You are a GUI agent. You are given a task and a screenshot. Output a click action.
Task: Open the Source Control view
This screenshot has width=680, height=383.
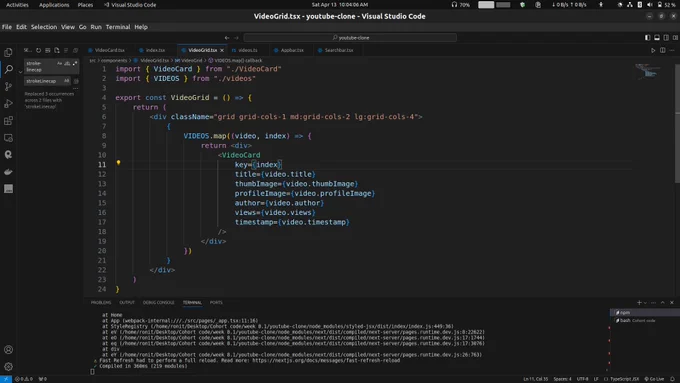(8, 86)
